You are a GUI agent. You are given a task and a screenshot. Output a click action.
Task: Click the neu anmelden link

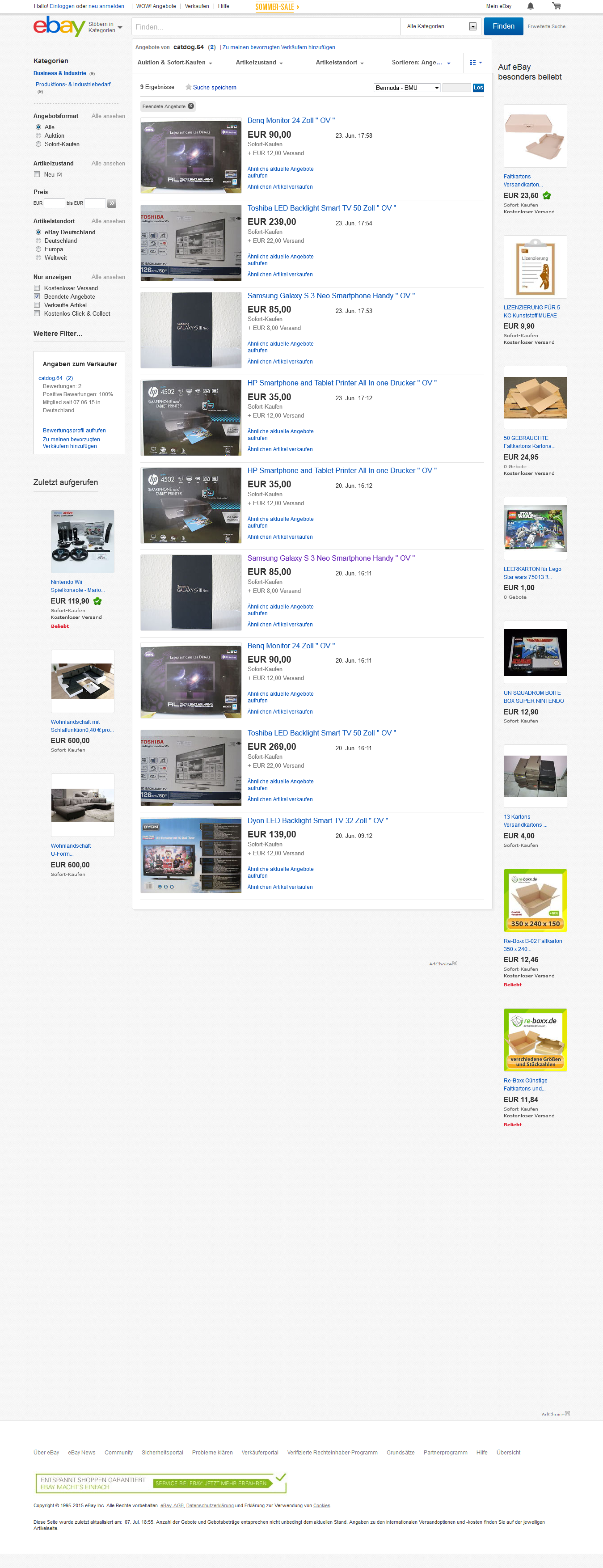[106, 6]
